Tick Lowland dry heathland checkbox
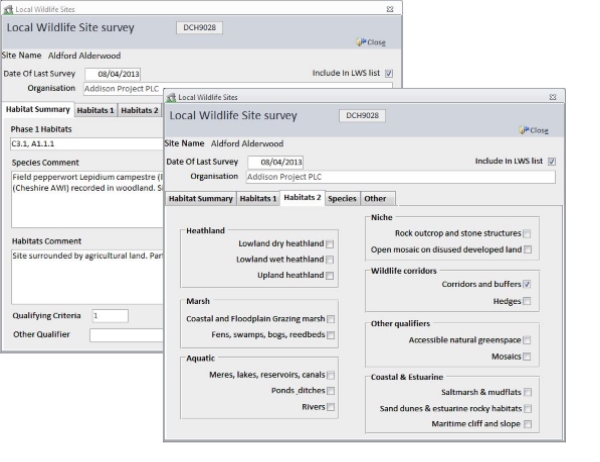Image resolution: width=600 pixels, height=462 pixels. pos(330,244)
